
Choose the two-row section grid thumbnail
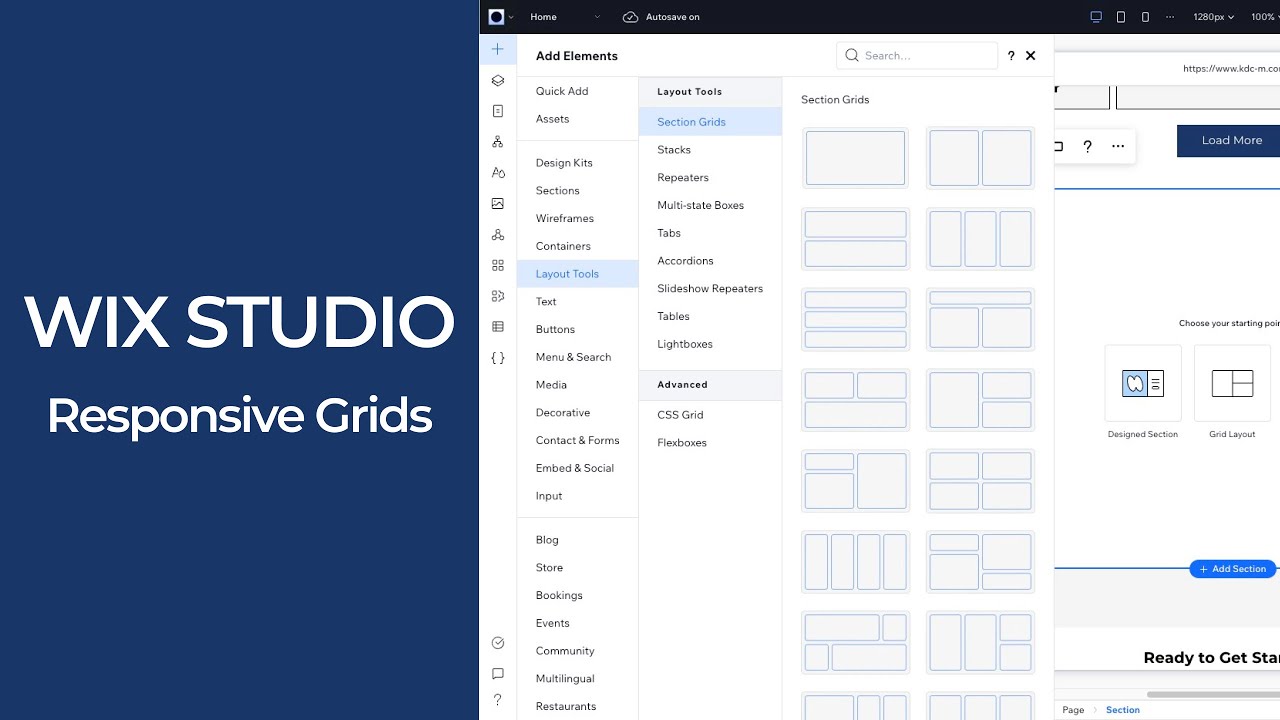855,239
